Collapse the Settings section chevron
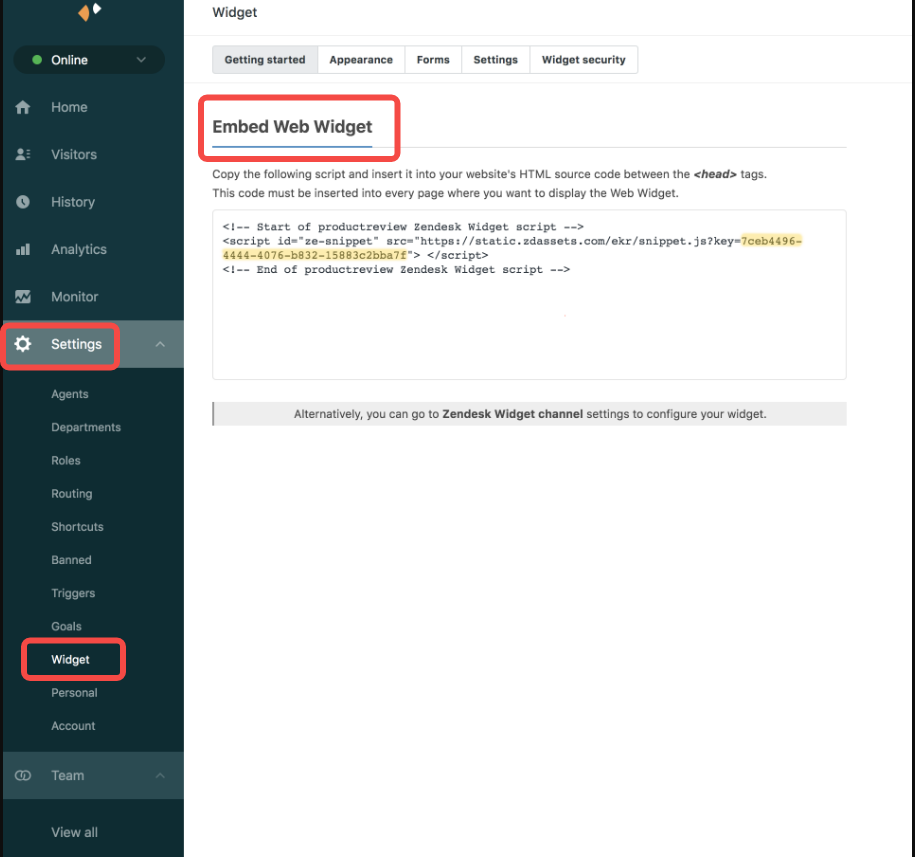 point(160,344)
